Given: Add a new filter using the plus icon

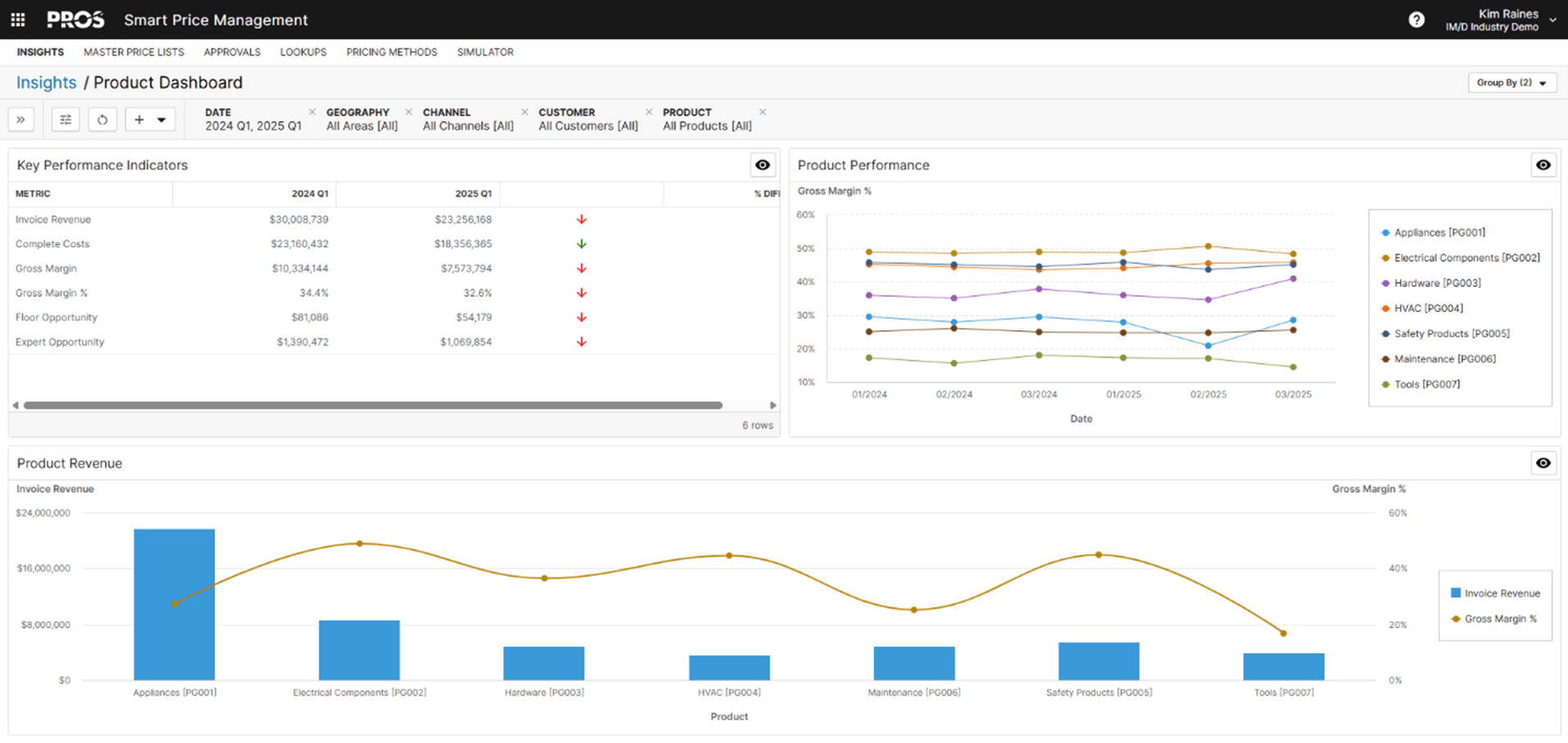Looking at the screenshot, I should [139, 119].
